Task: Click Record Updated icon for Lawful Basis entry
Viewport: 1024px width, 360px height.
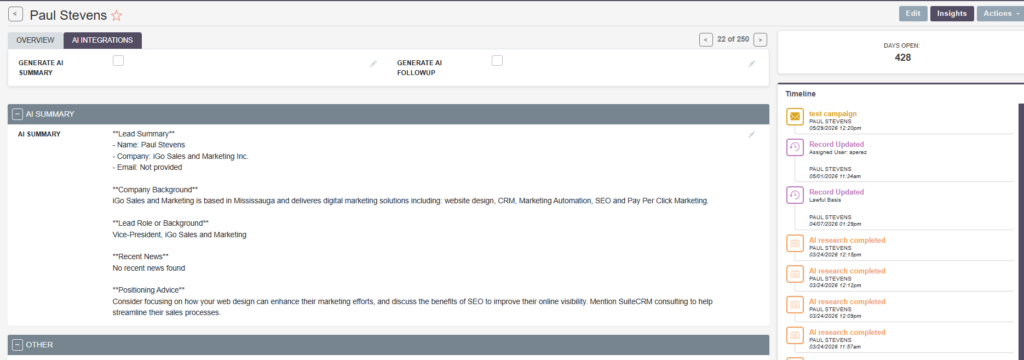Action: click(x=795, y=195)
